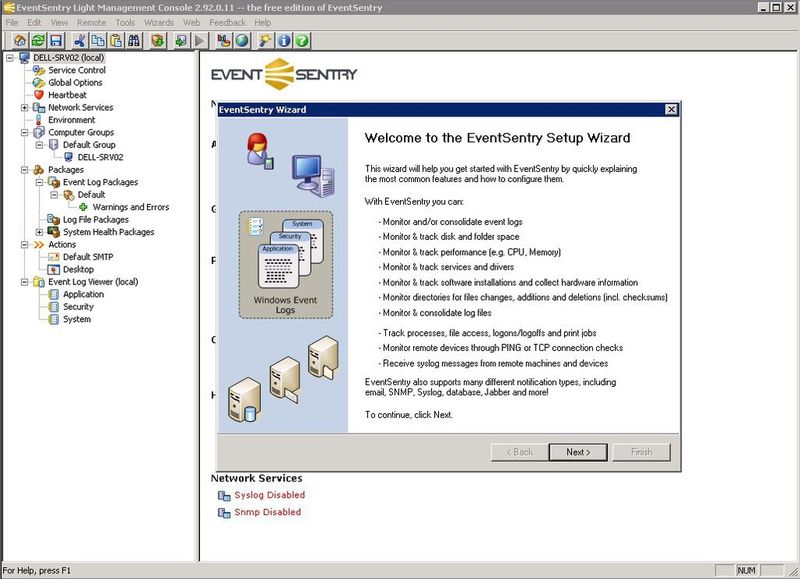The width and height of the screenshot is (800, 579).
Task: Collapse the Default package node
Action: tap(54, 195)
